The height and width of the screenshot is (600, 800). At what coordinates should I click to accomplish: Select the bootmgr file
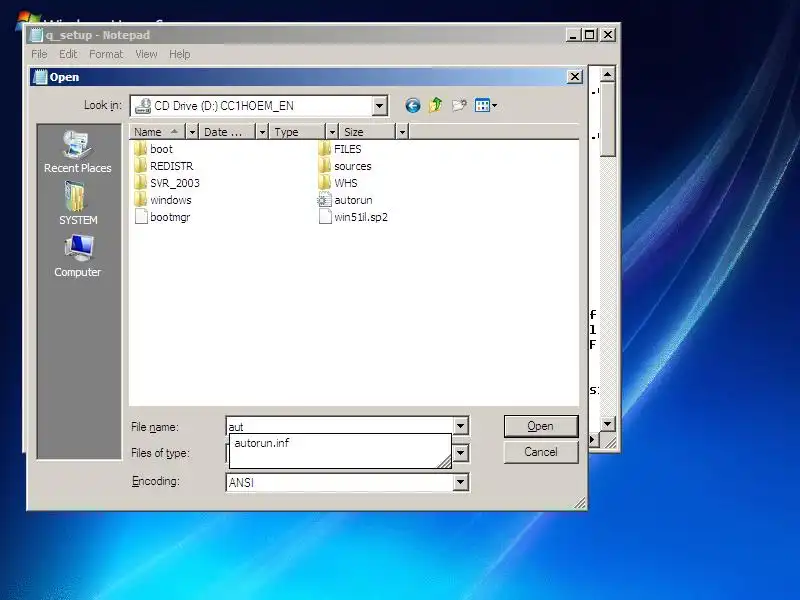pyautogui.click(x=162, y=217)
